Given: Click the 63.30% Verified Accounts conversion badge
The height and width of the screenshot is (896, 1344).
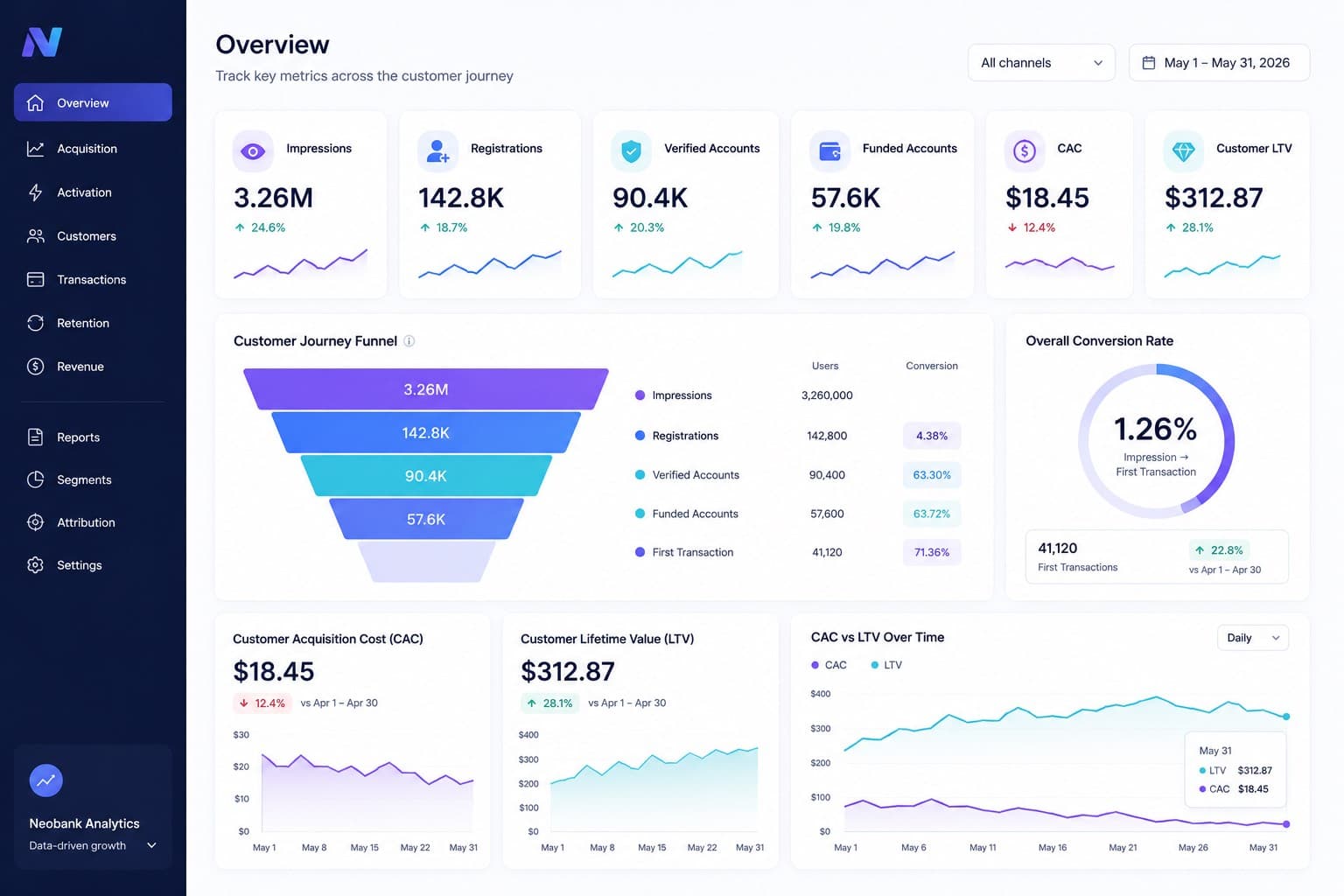Looking at the screenshot, I should pos(932,475).
